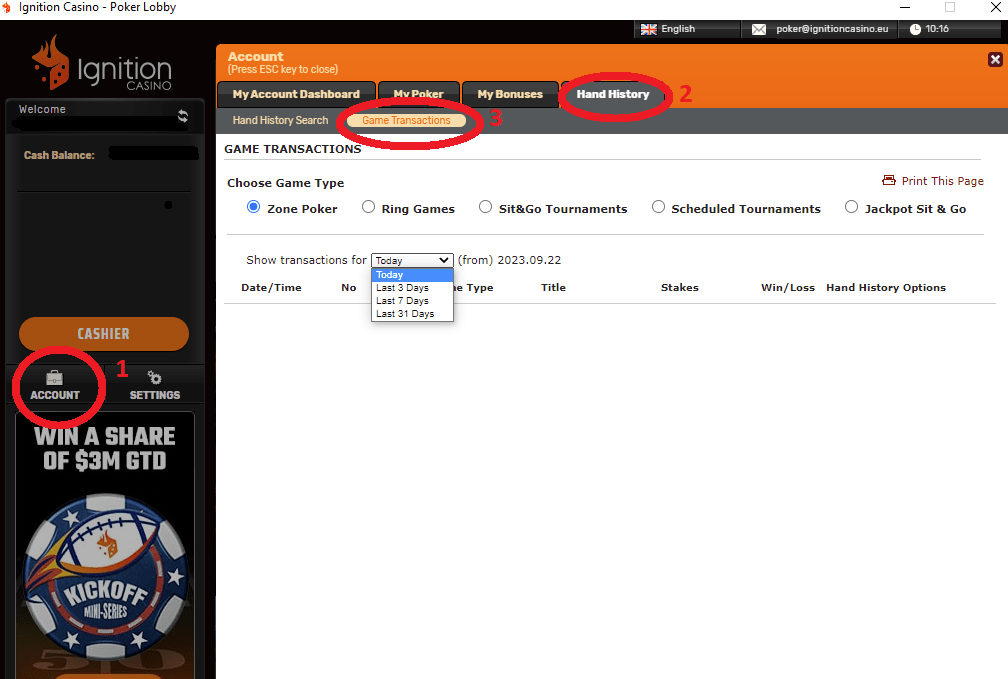The height and width of the screenshot is (679, 1008).
Task: Click the Kickoff Mini-Series promo banner
Action: pyautogui.click(x=105, y=545)
